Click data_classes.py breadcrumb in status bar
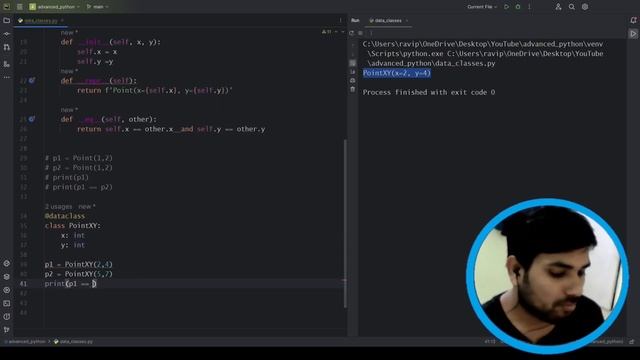Screen dimensions: 640x360 coord(73,342)
